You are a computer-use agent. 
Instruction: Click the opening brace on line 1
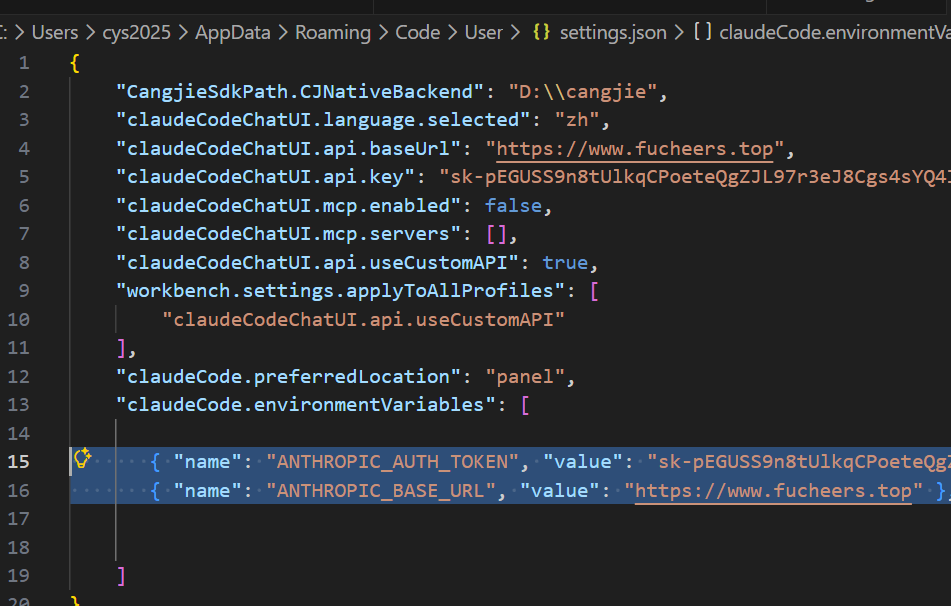coord(75,63)
